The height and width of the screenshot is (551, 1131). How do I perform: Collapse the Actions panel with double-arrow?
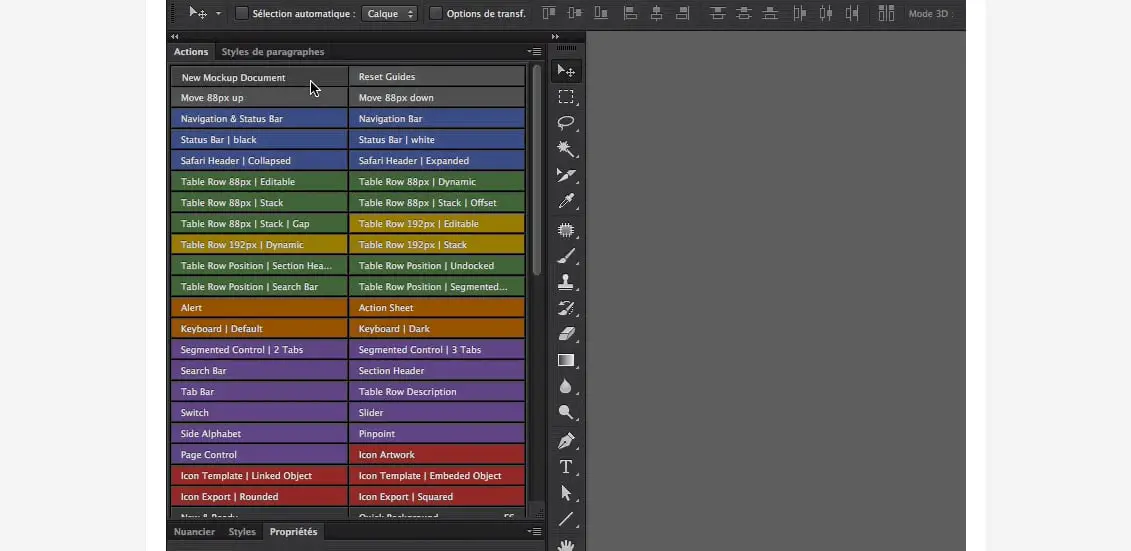point(175,36)
